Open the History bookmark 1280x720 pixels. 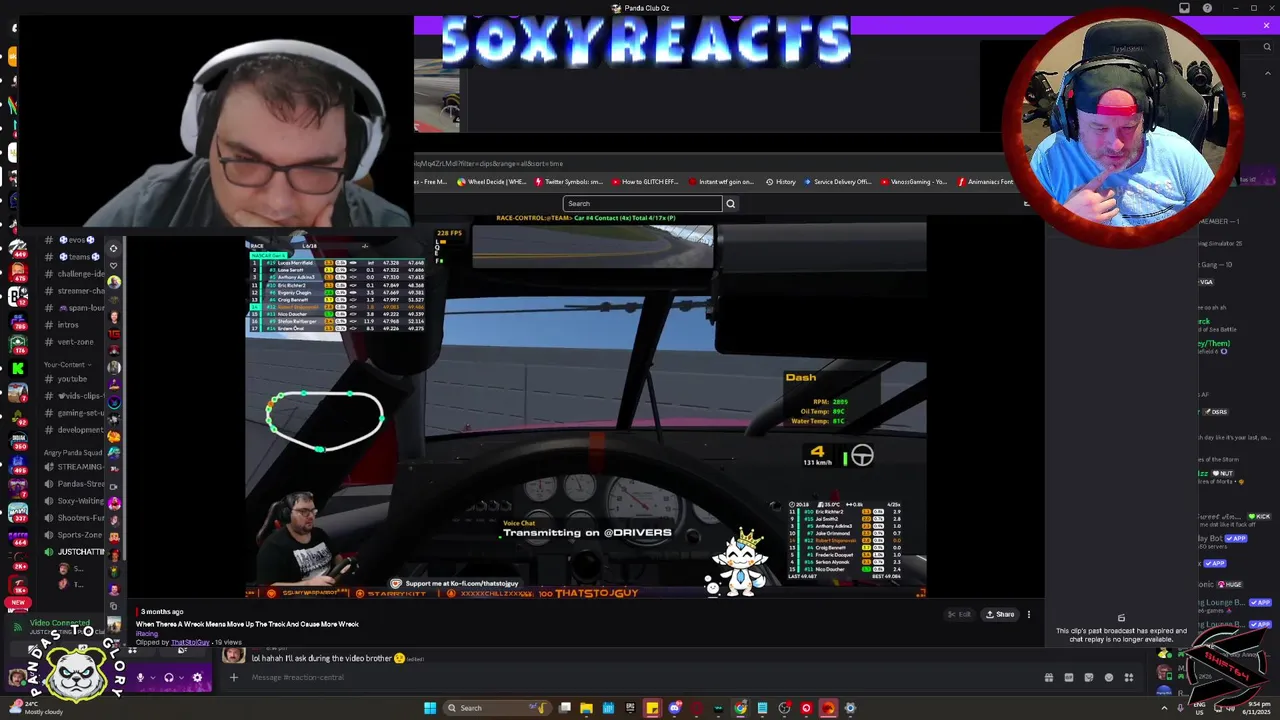(x=781, y=182)
